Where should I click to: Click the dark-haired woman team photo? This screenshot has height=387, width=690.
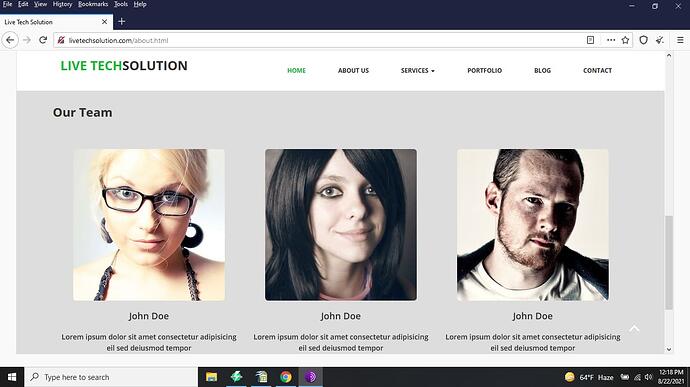341,225
